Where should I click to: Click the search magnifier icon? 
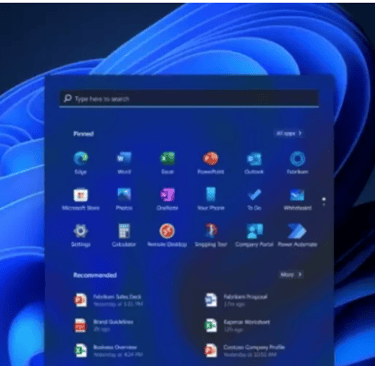(68, 98)
